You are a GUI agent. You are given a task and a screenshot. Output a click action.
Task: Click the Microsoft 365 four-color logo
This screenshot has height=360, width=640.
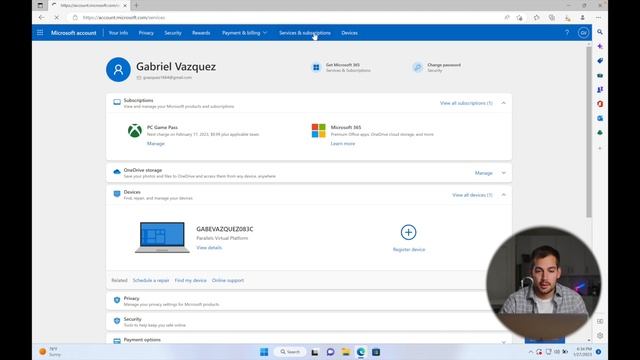pyautogui.click(x=318, y=131)
